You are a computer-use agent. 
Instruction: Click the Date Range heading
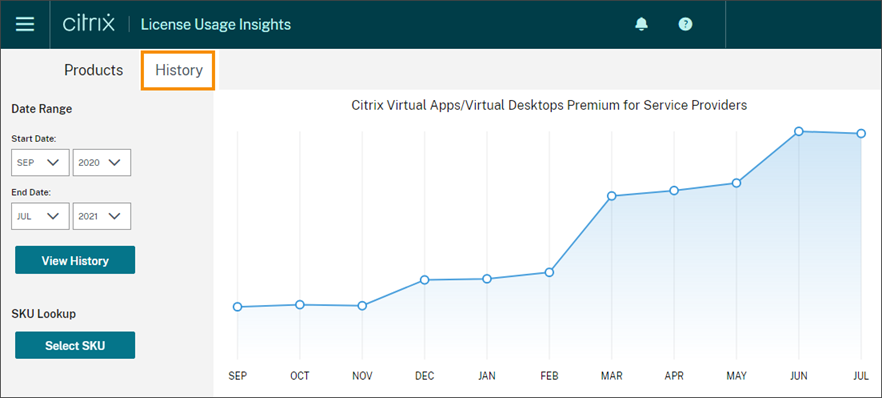coord(42,109)
